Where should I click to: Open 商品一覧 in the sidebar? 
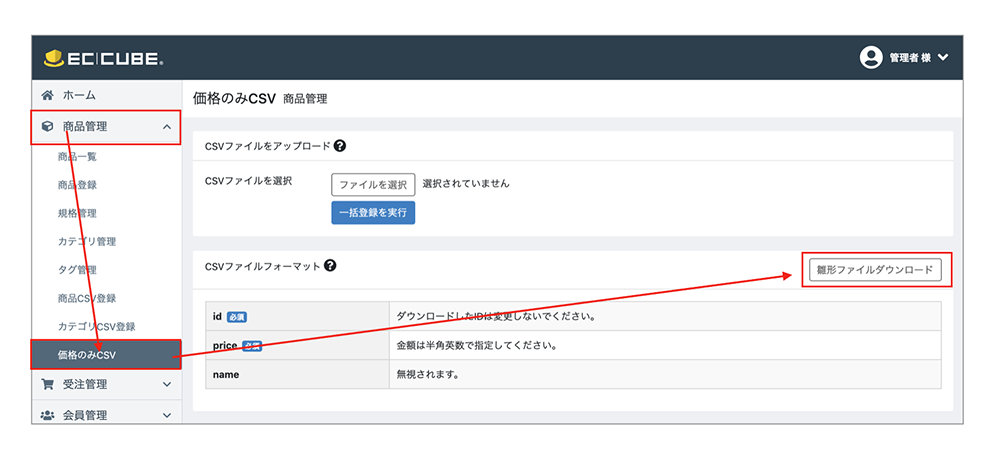[77, 157]
